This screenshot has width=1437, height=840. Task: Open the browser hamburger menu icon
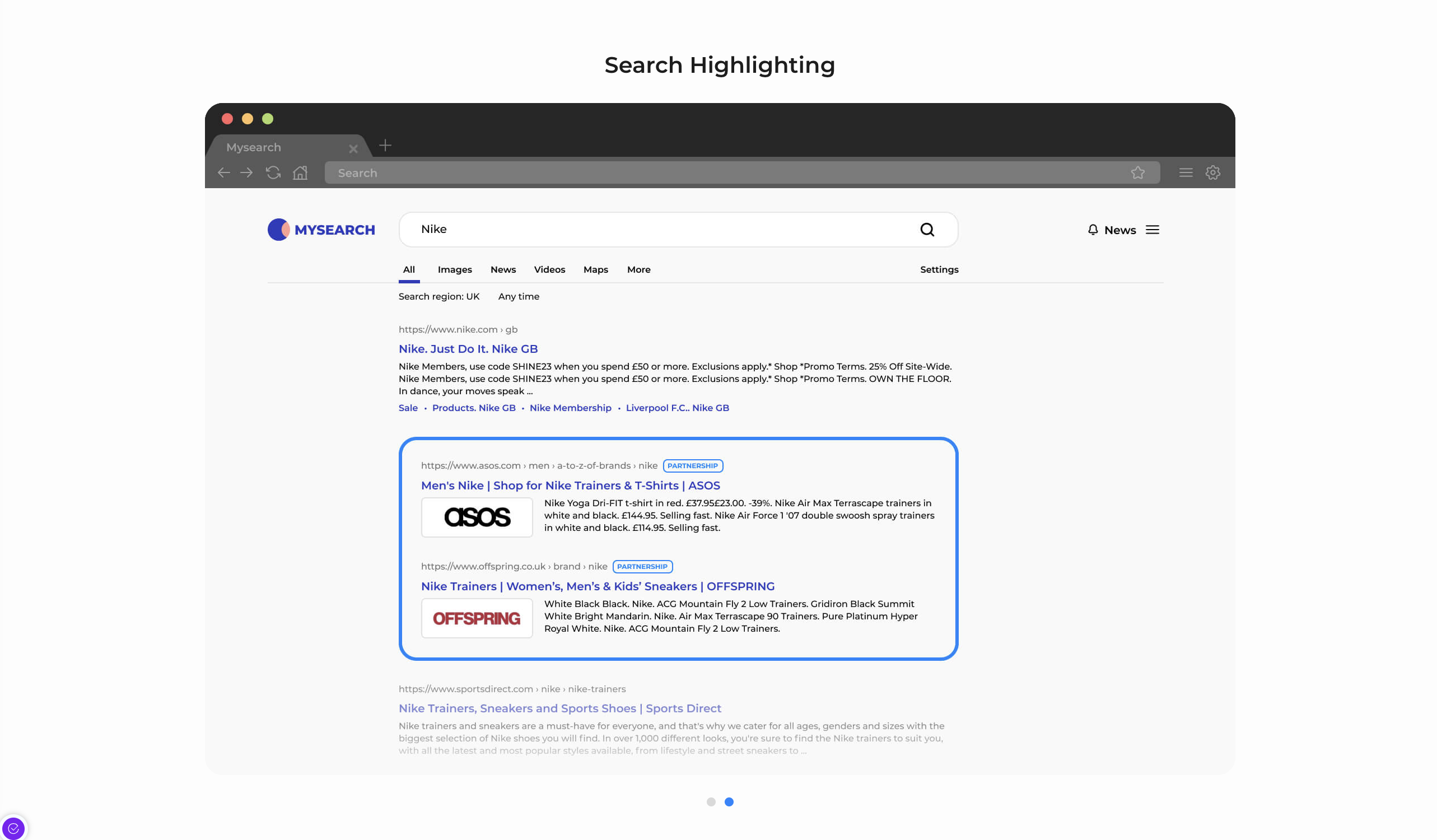coord(1186,173)
